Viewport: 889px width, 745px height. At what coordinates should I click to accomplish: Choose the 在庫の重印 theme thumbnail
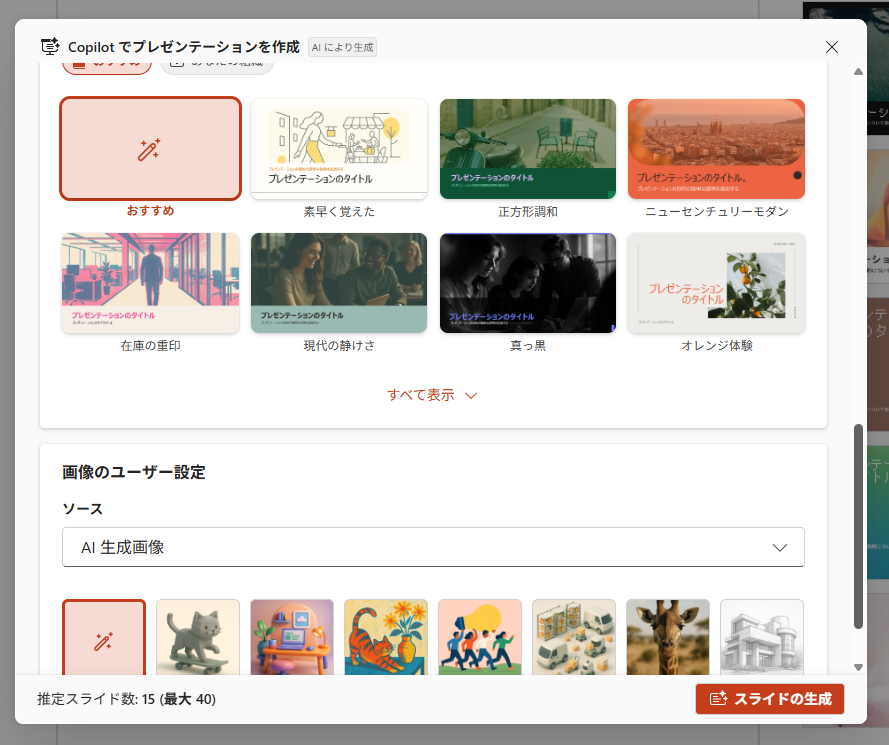pos(150,283)
